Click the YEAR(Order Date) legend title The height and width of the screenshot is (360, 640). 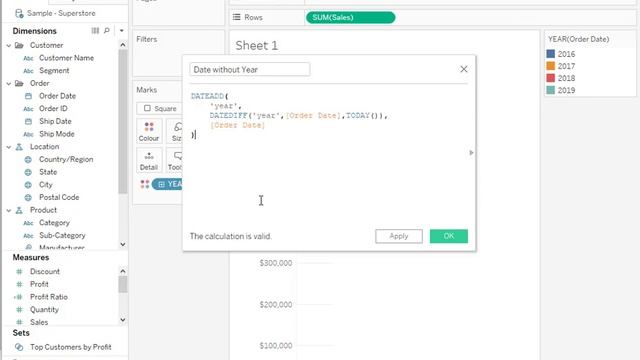578,39
